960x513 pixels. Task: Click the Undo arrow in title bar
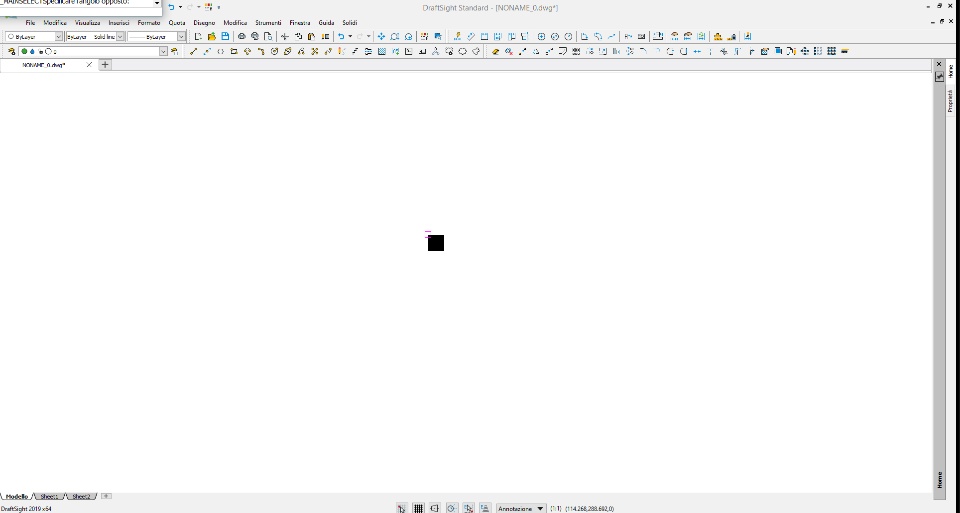point(171,7)
